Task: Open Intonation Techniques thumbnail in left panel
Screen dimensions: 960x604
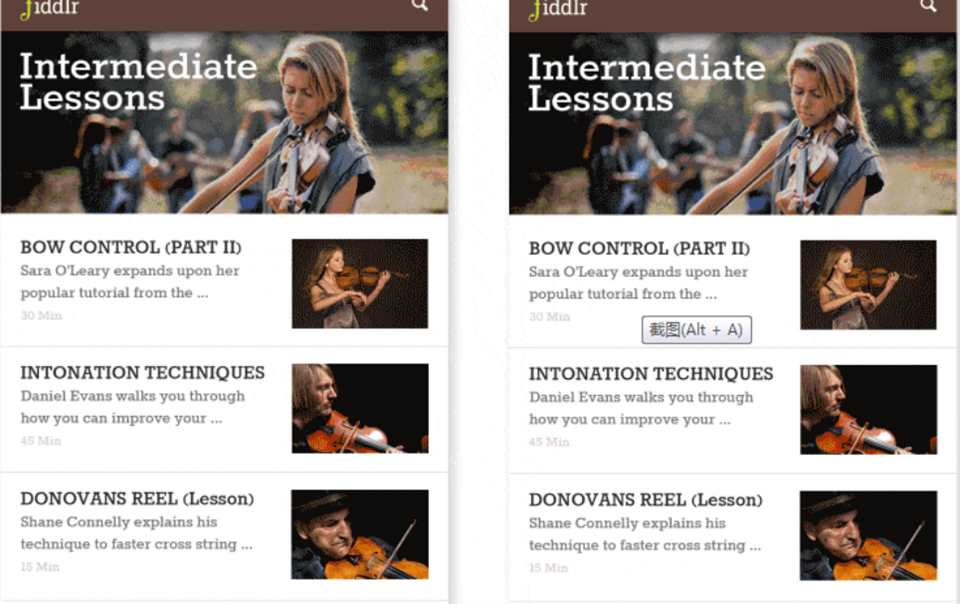Action: (360, 408)
